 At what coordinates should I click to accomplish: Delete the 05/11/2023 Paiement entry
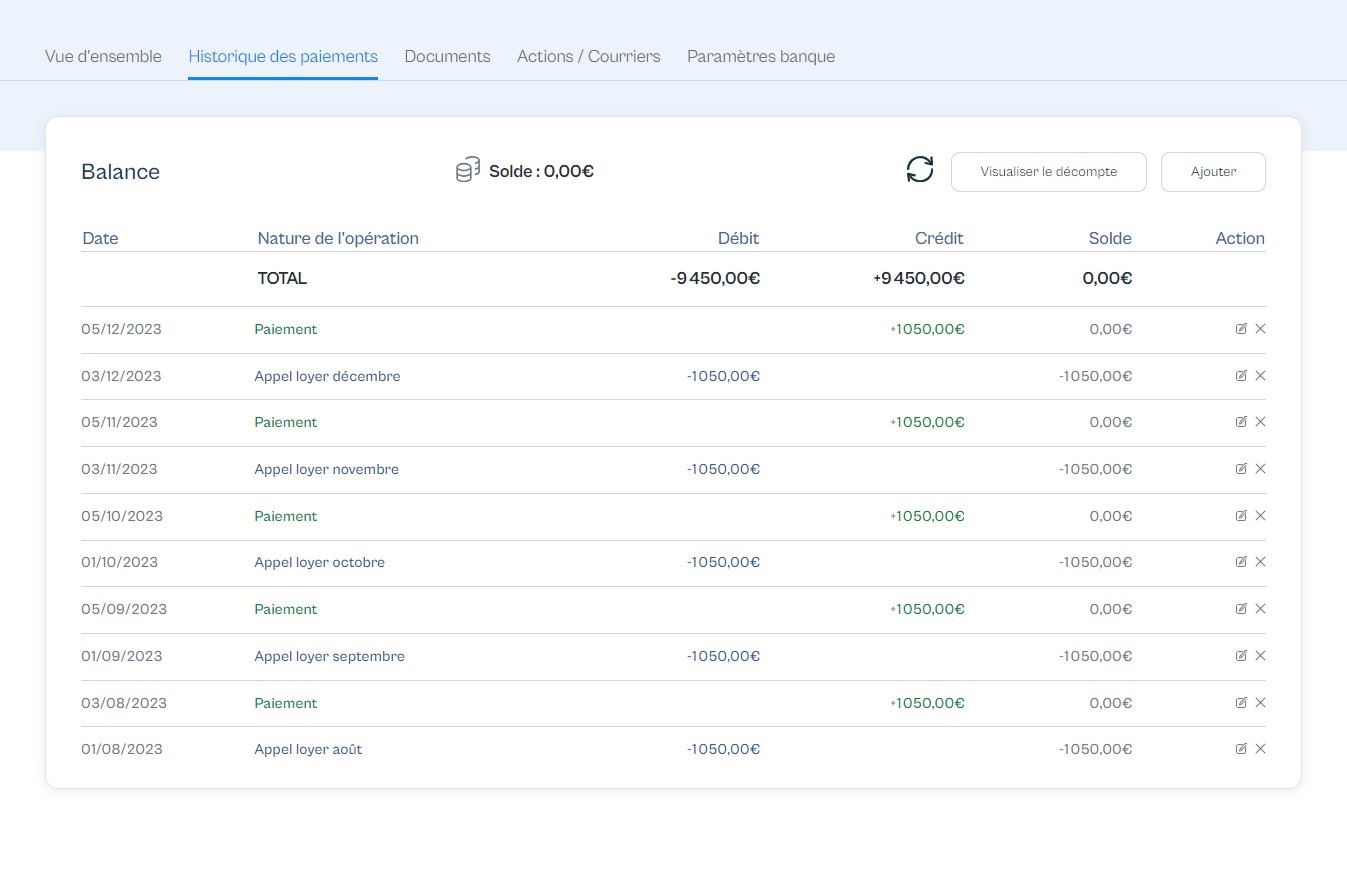click(x=1260, y=421)
